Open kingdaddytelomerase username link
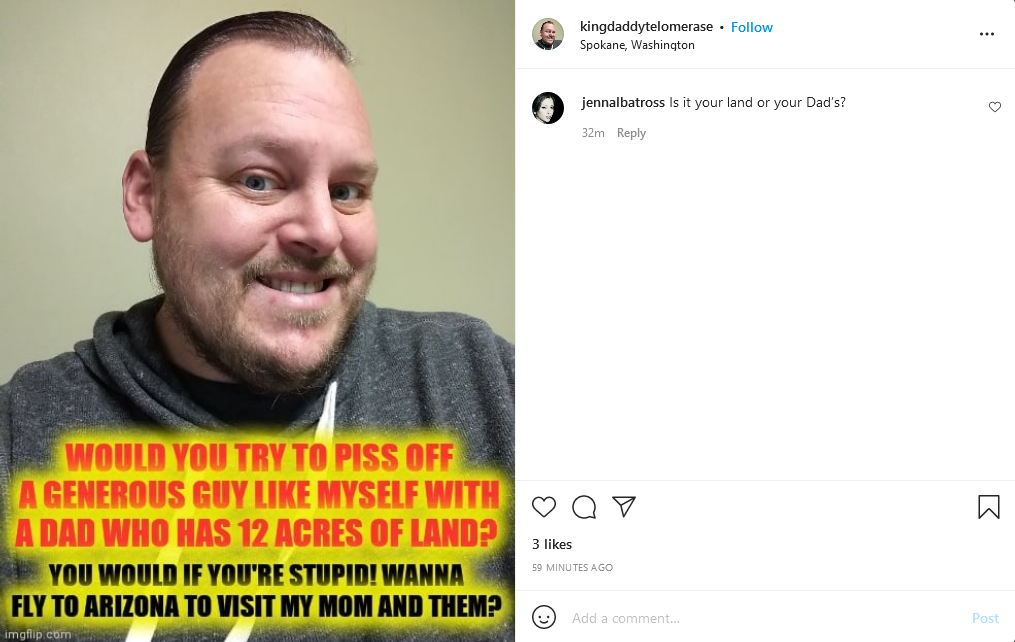The height and width of the screenshot is (642, 1015). (x=646, y=27)
